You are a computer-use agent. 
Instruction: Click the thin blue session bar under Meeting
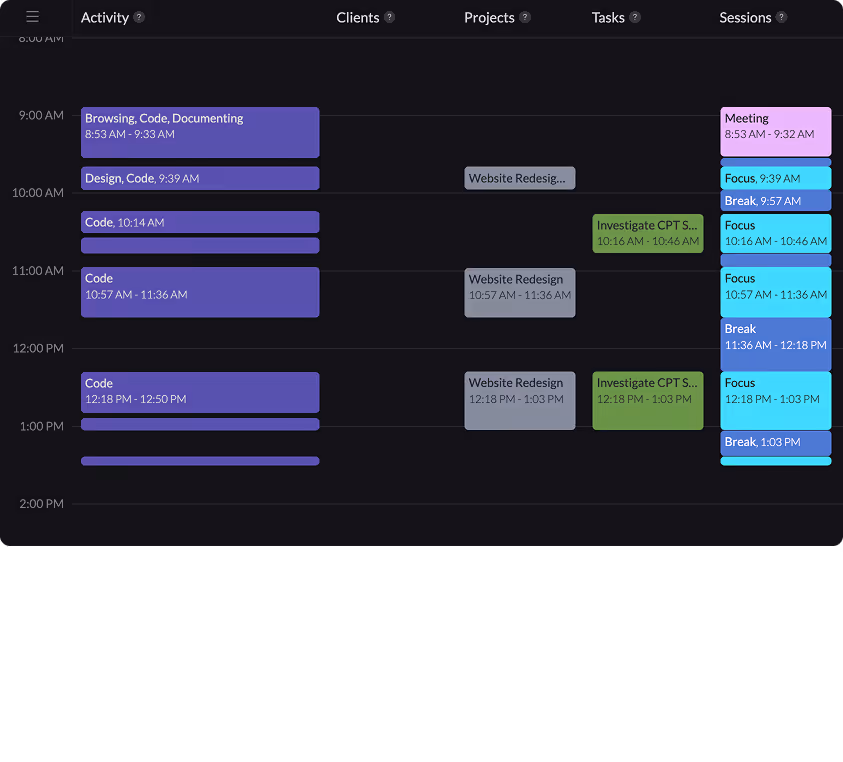776,162
